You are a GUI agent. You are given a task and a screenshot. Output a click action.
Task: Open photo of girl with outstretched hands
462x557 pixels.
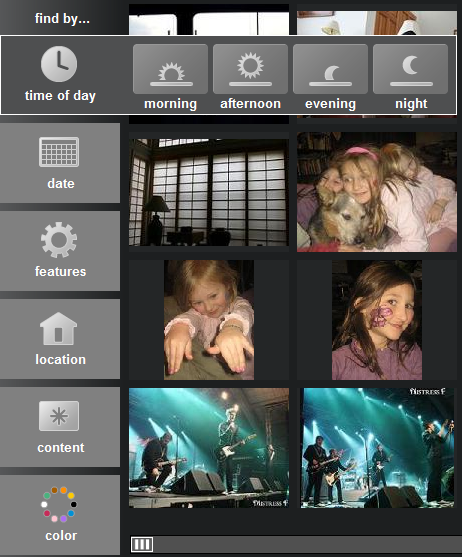209,320
